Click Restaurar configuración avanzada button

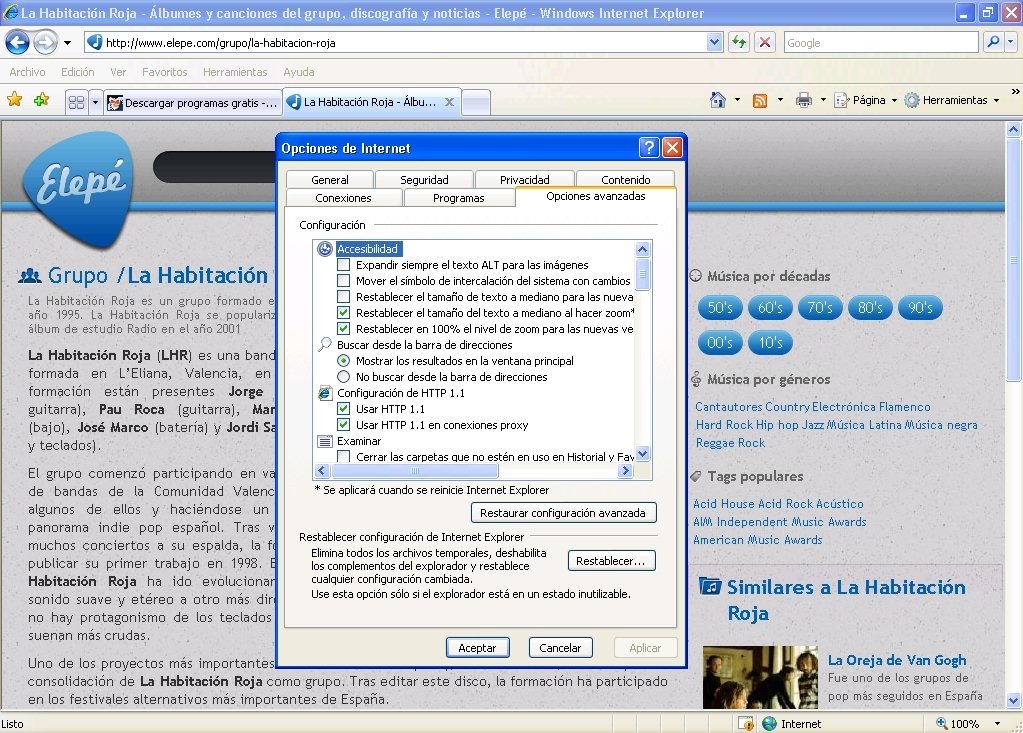point(563,513)
